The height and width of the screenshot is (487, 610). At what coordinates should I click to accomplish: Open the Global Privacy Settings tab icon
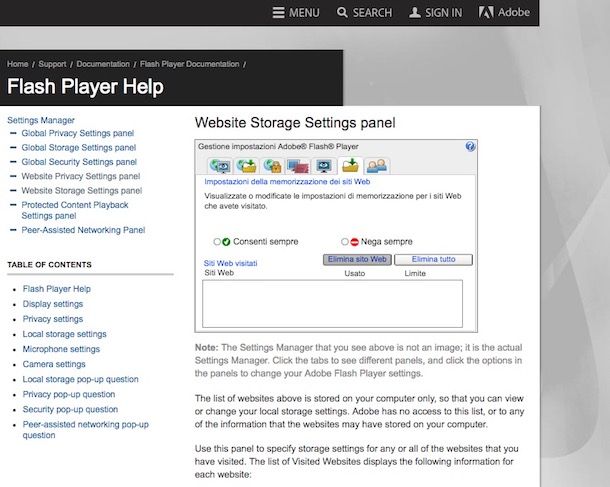tap(221, 166)
